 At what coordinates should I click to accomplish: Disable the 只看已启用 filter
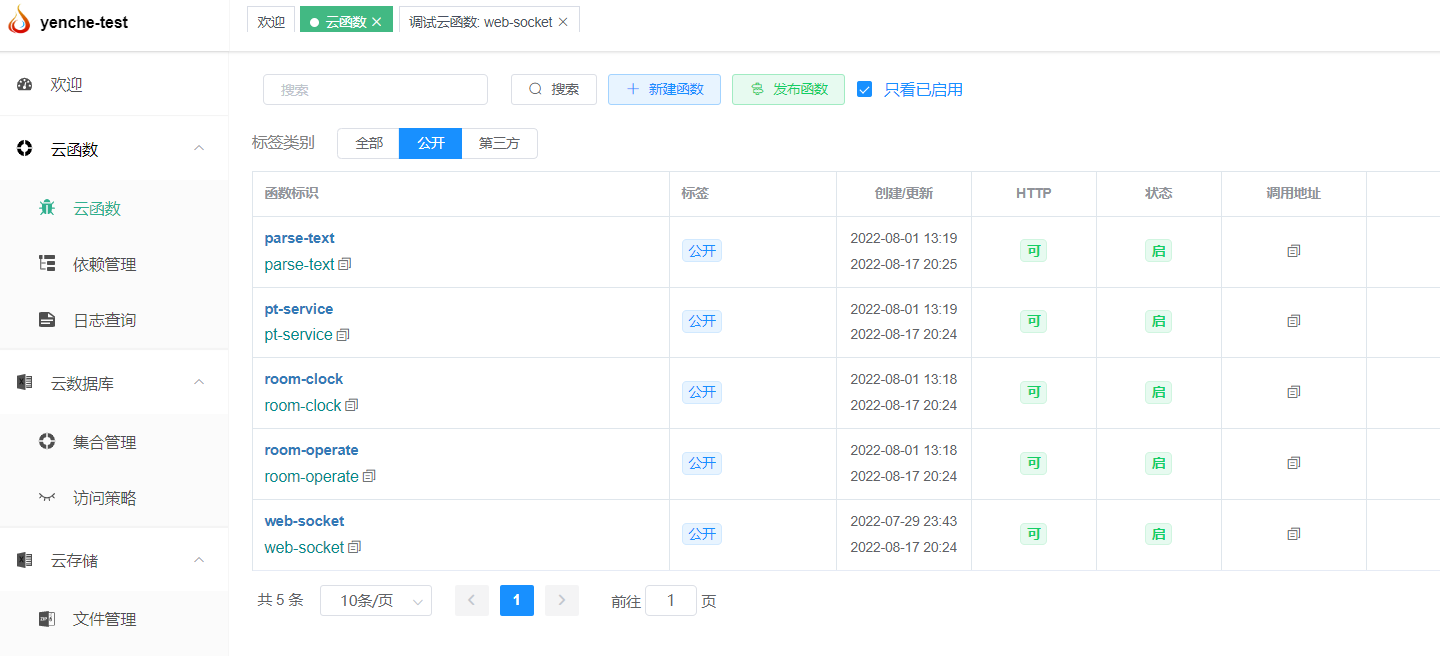(x=864, y=89)
